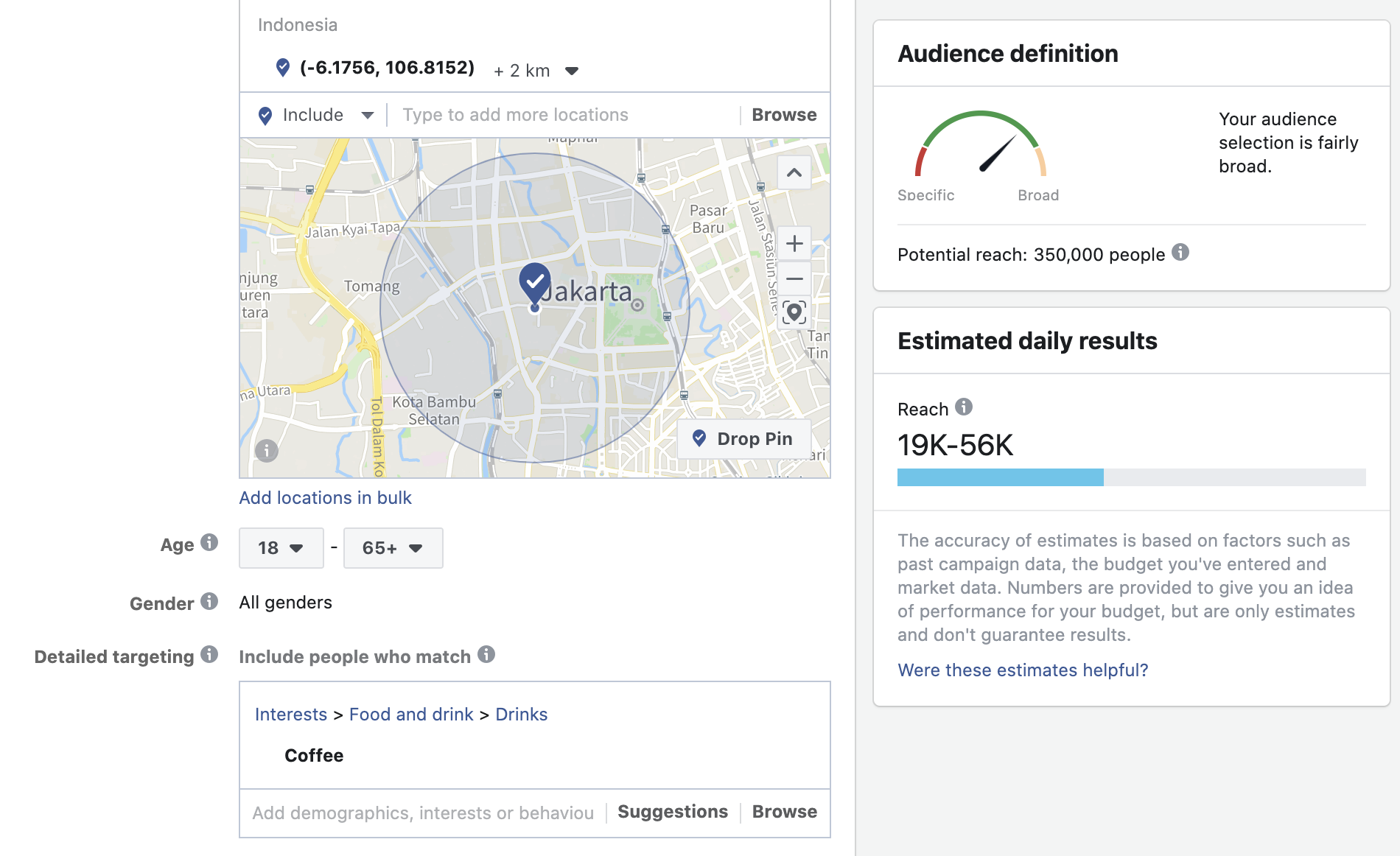Click the locate-me map icon
The image size is (1400, 856).
[x=794, y=312]
